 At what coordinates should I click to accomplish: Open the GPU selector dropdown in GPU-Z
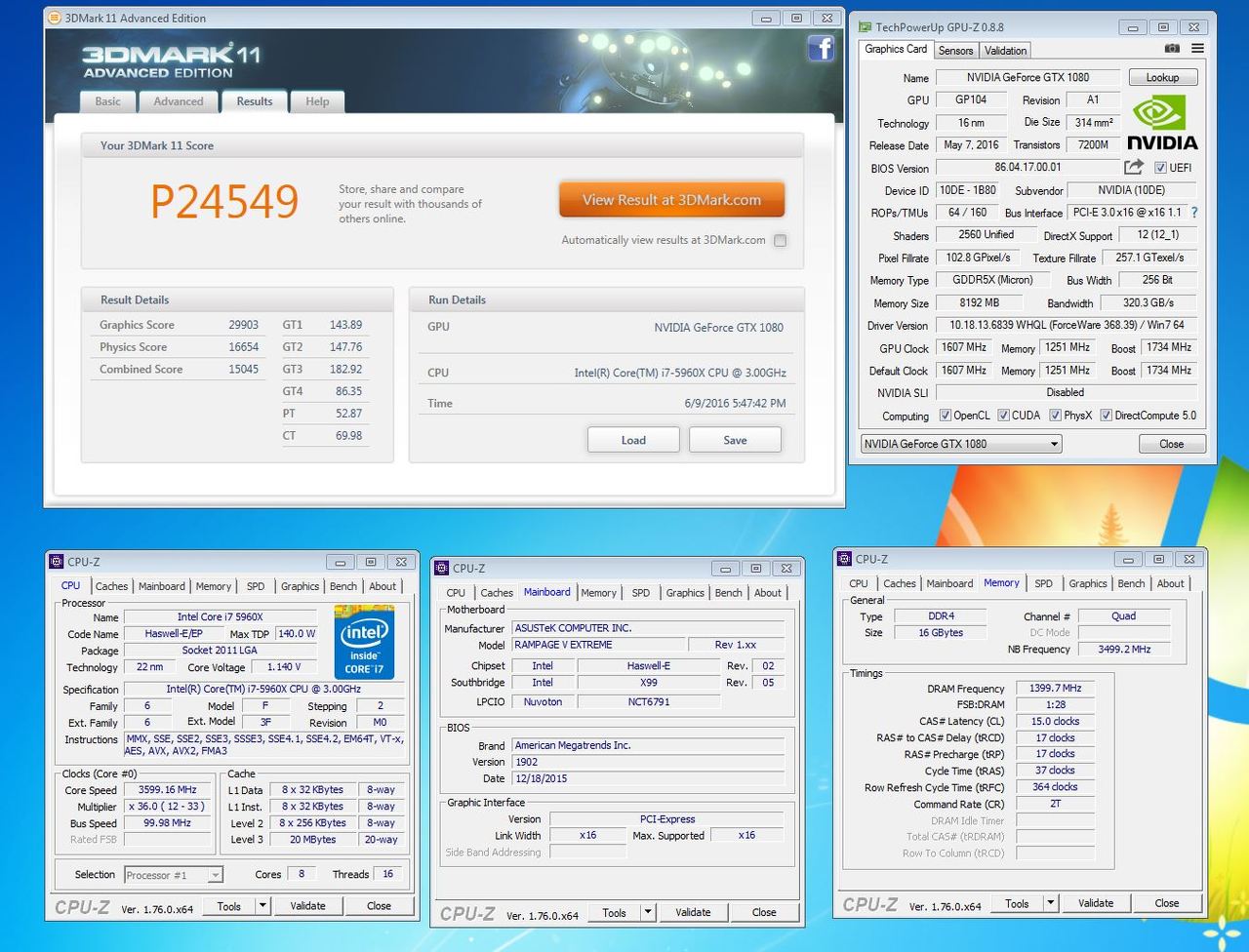tap(960, 444)
